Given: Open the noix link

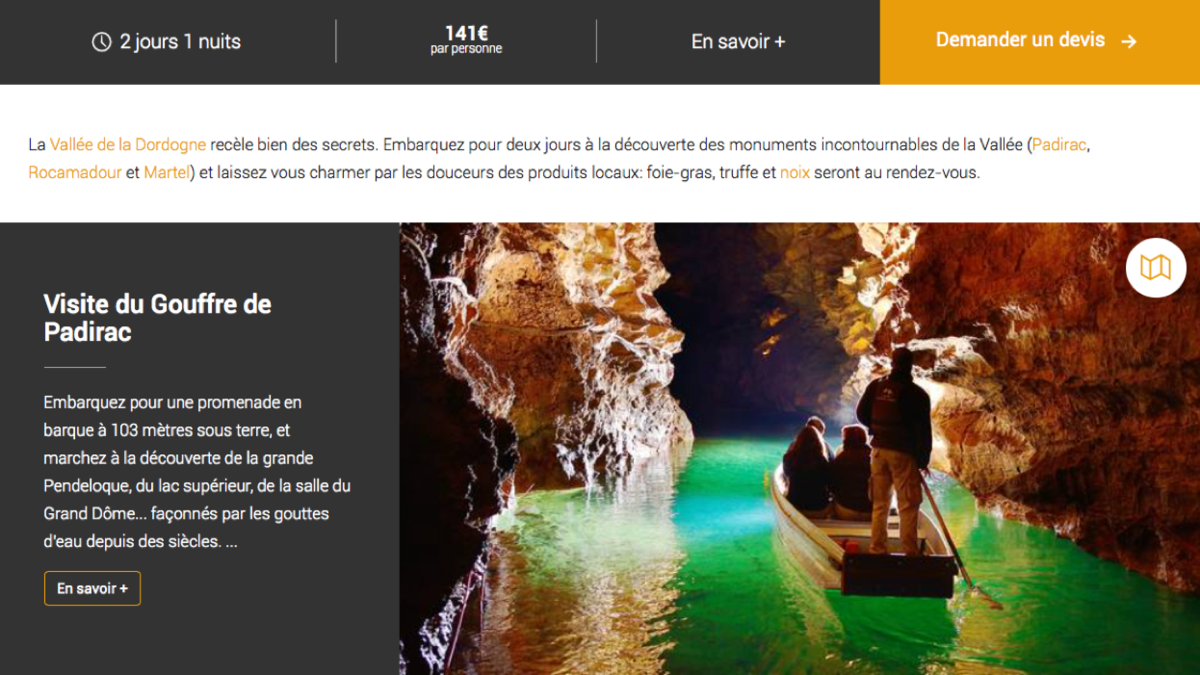Looking at the screenshot, I should click(x=795, y=172).
